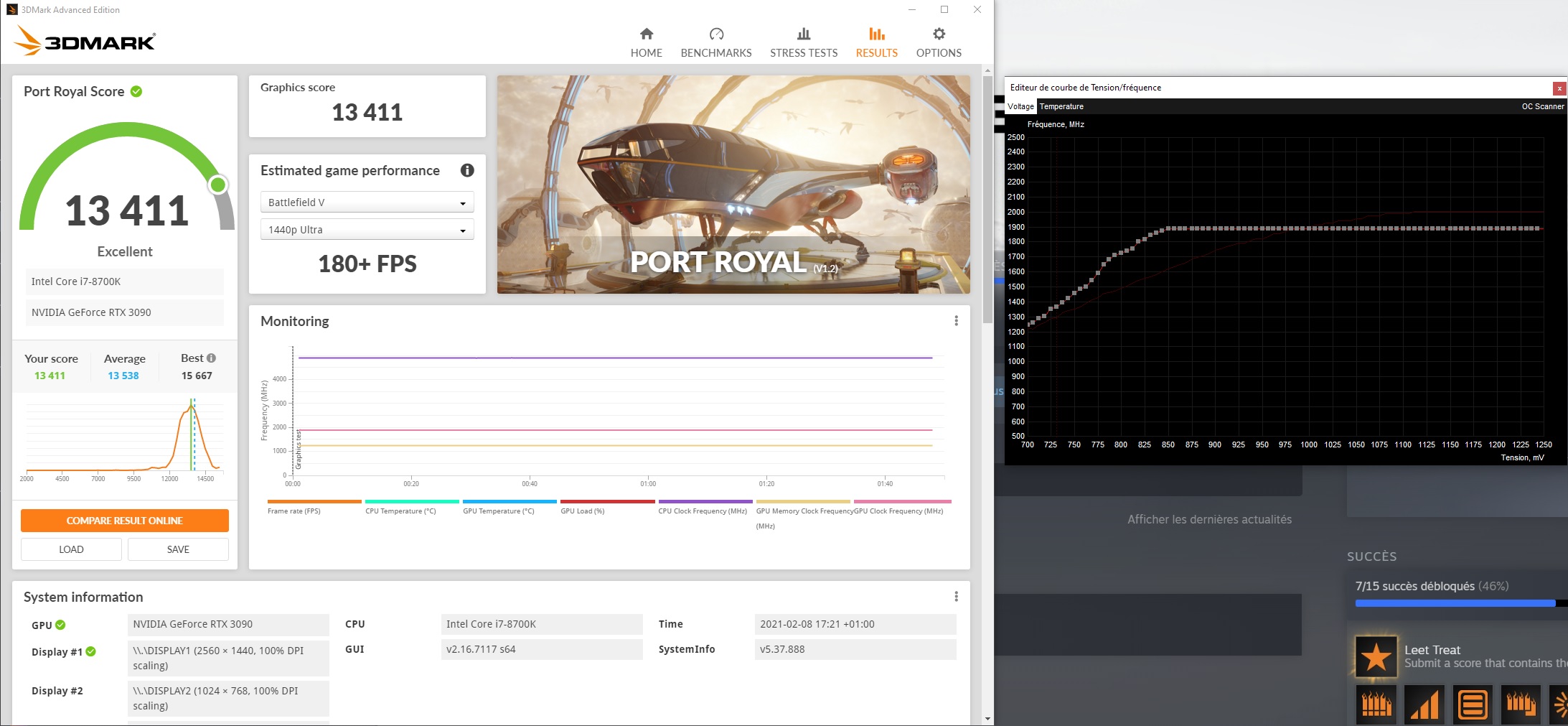The height and width of the screenshot is (726, 1568).
Task: Go to the Benchmarks gauge icon
Action: click(715, 34)
